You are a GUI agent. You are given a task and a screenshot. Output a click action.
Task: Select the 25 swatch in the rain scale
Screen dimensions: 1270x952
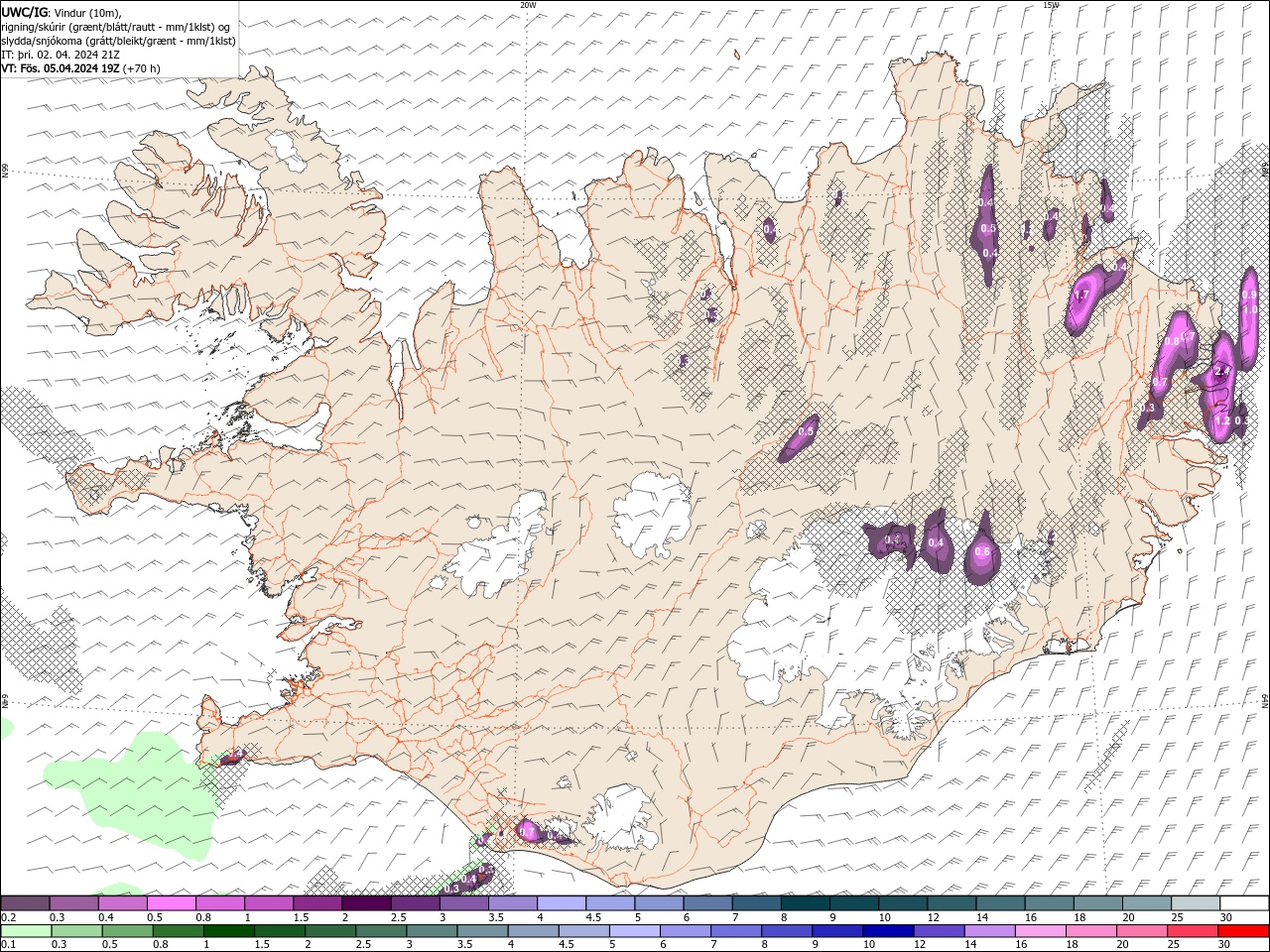(x=1193, y=930)
